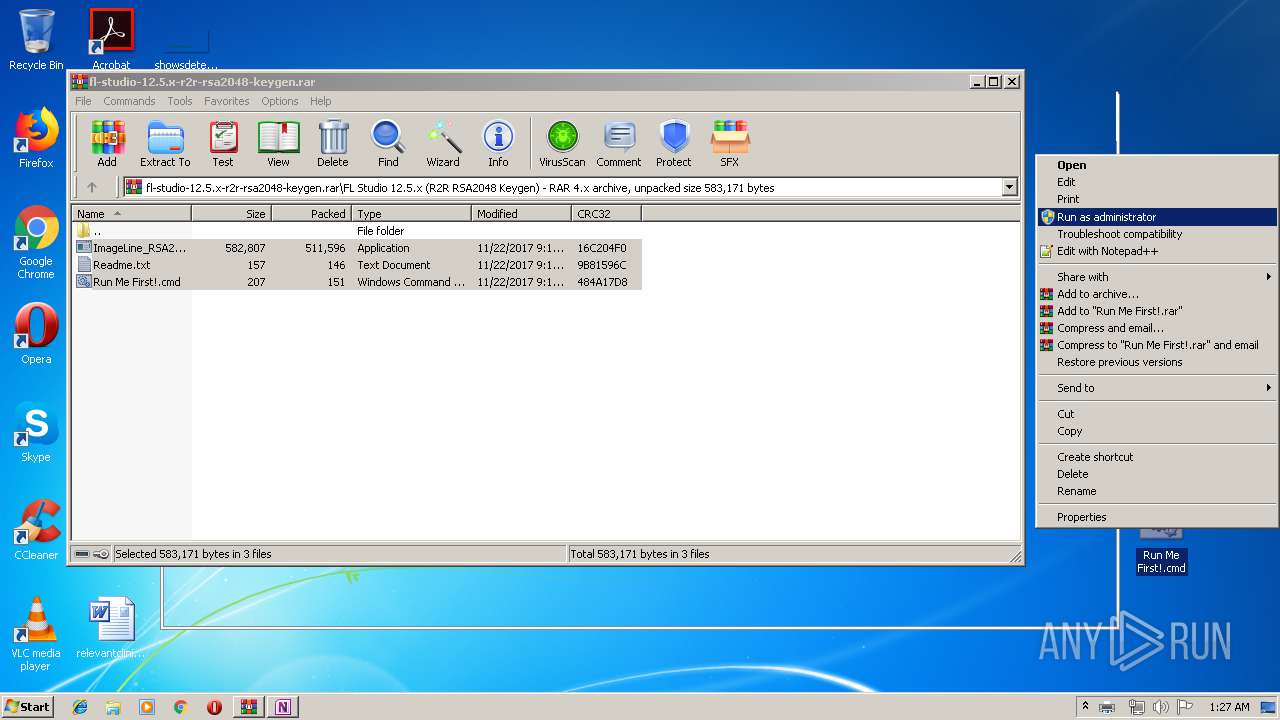The height and width of the screenshot is (720, 1280).
Task: Select the Word document desktop icon
Action: tap(111, 628)
